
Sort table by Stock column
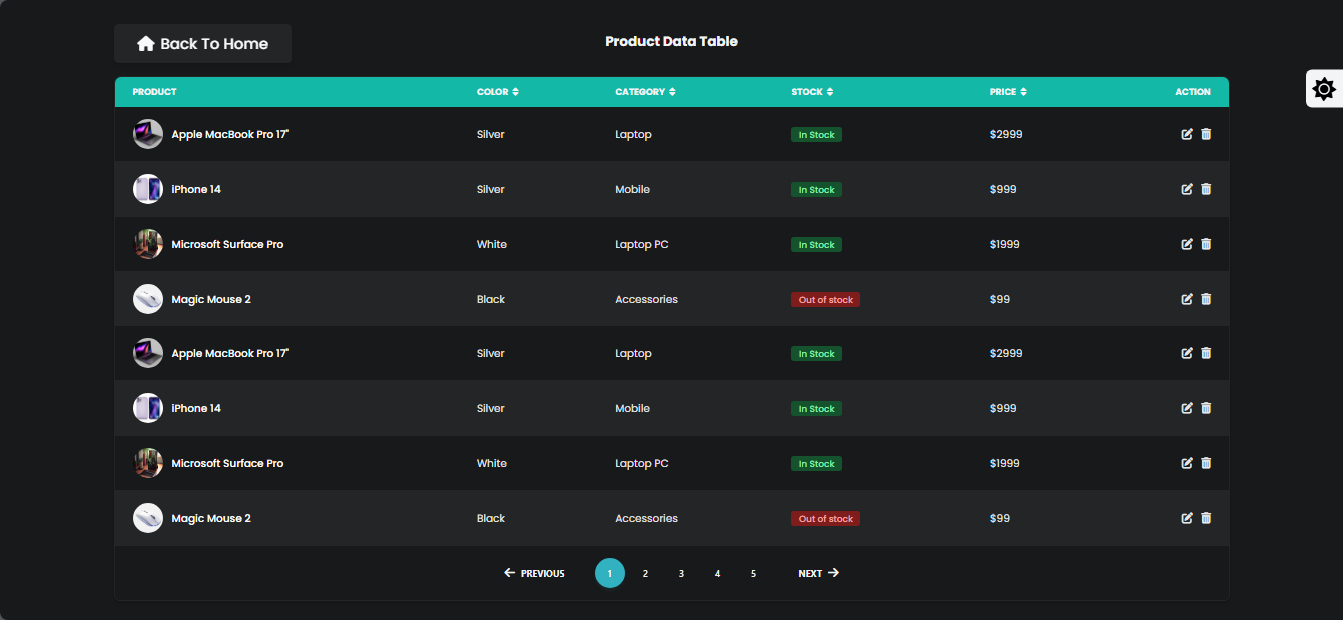(x=830, y=92)
